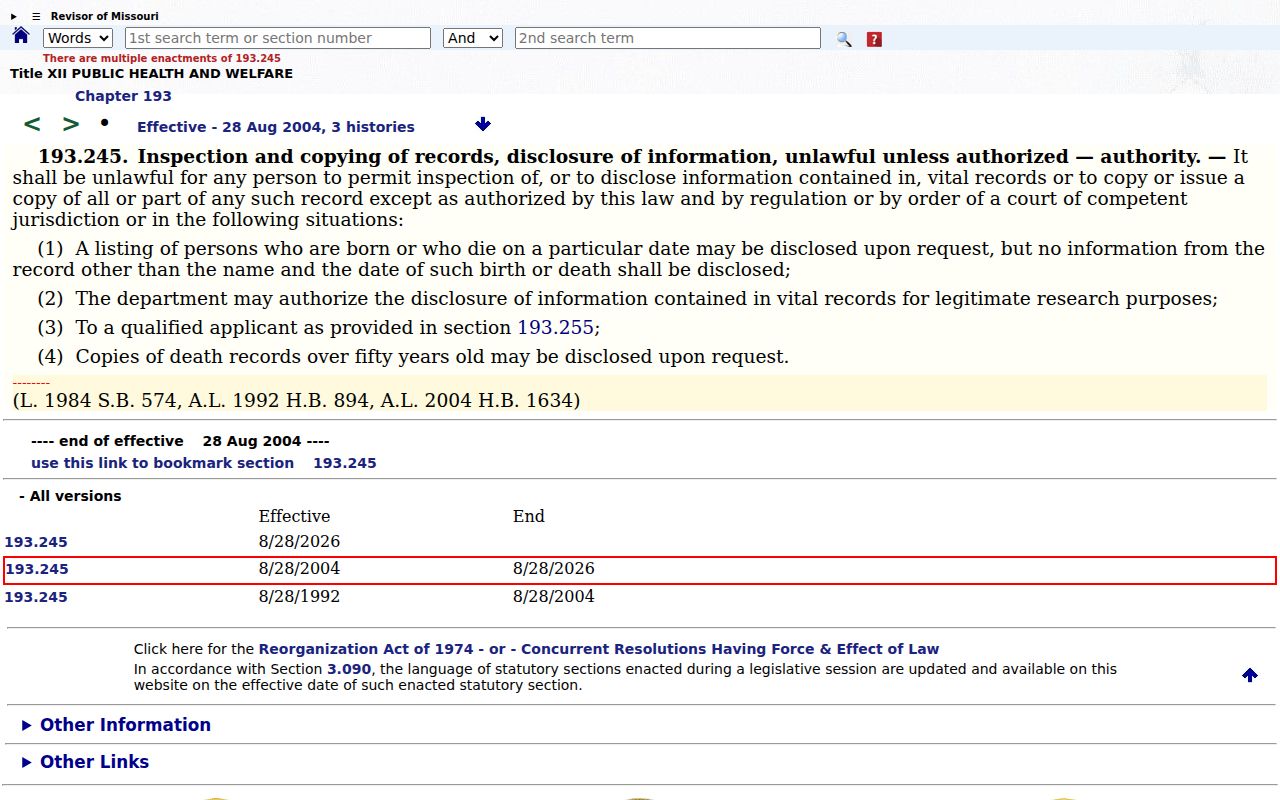
Task: Click the Revisor of Missouri title text
Action: 104,16
